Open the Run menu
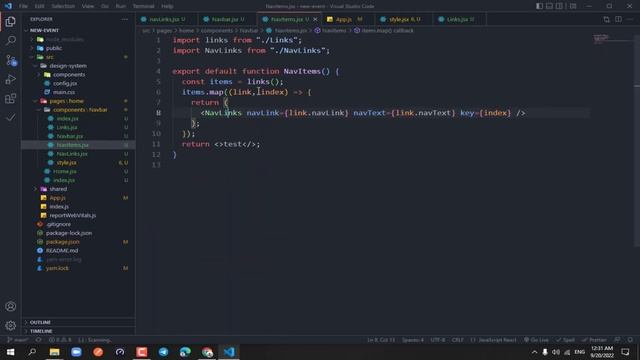Viewport: 640px width, 360px height. 121,6
